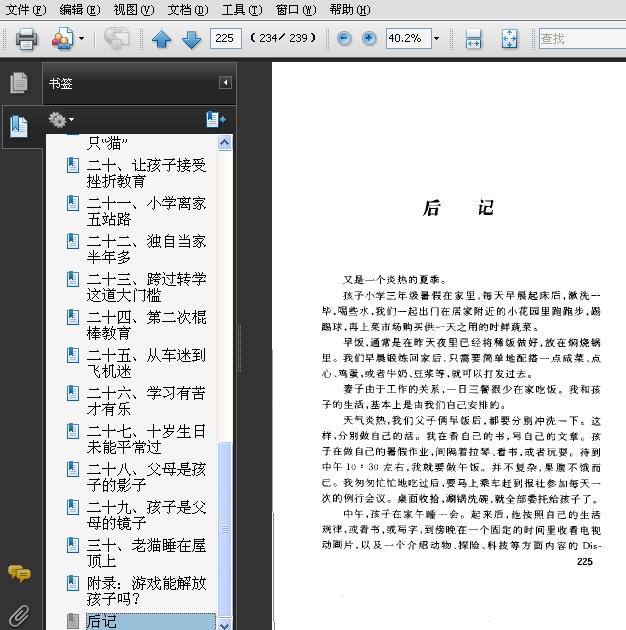Click the 书签 panel title
Viewport: 626px width, 630px height.
point(61,84)
